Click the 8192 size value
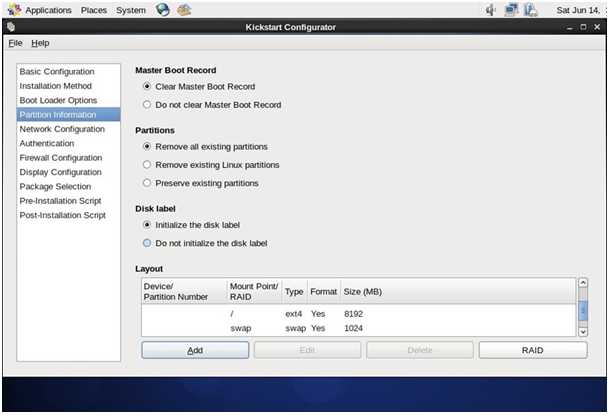This screenshot has height=418, width=613. click(353, 314)
